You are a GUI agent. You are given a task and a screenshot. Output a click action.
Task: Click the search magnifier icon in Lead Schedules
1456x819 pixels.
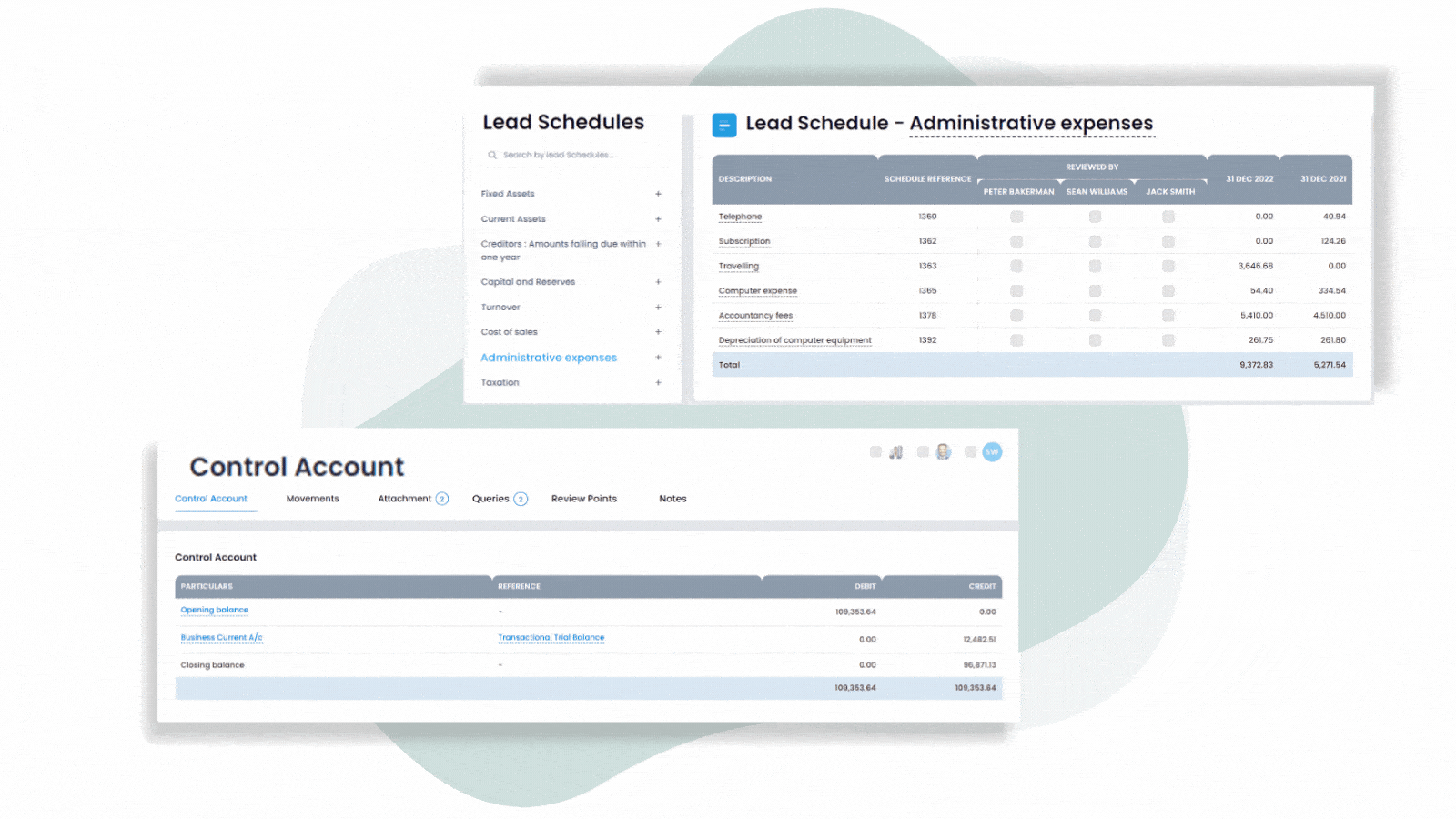tap(492, 156)
